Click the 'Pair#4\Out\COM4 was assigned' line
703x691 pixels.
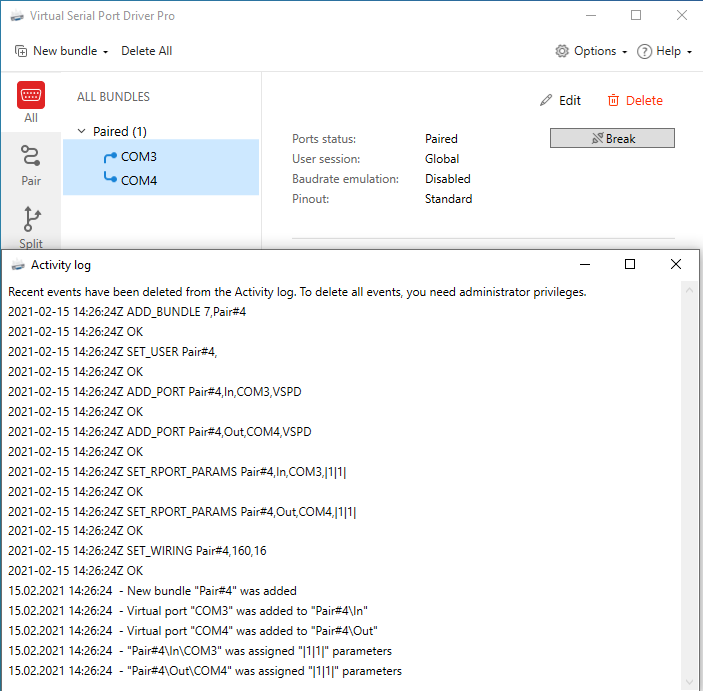(x=205, y=671)
